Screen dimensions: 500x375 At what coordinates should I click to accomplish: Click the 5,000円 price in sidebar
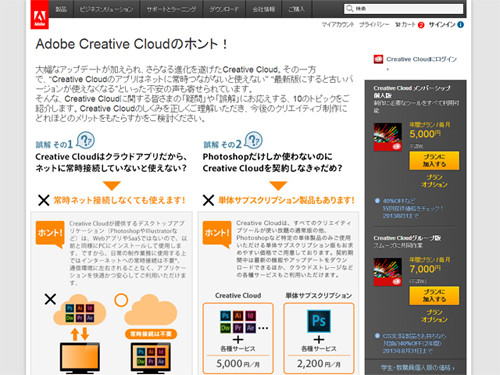click(425, 134)
